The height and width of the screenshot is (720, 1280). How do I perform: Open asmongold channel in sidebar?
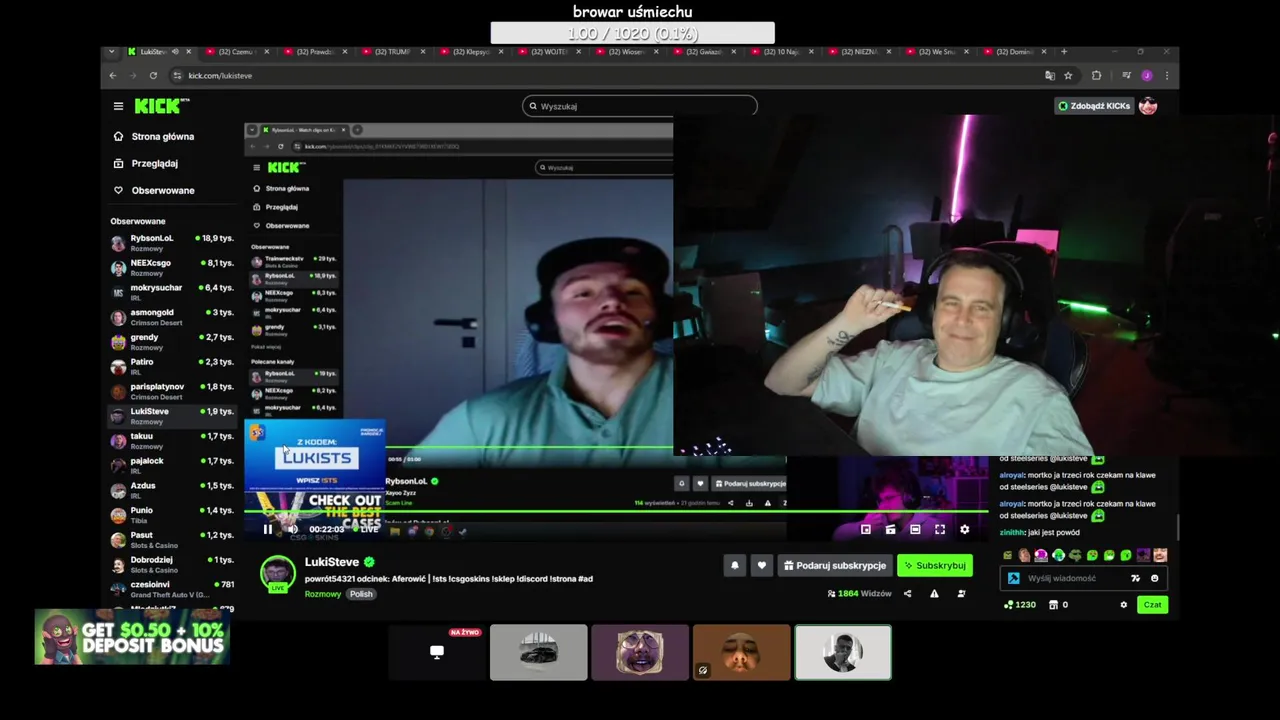(x=172, y=317)
